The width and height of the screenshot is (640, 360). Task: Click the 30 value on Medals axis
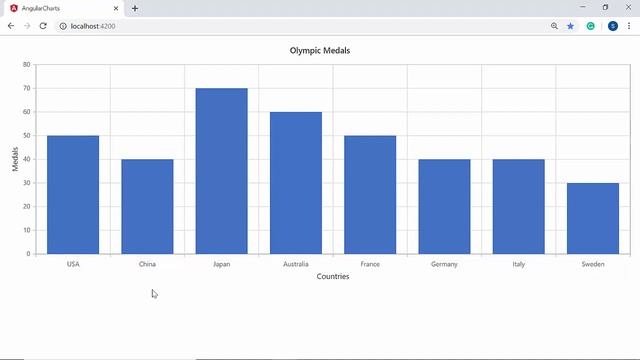27,183
